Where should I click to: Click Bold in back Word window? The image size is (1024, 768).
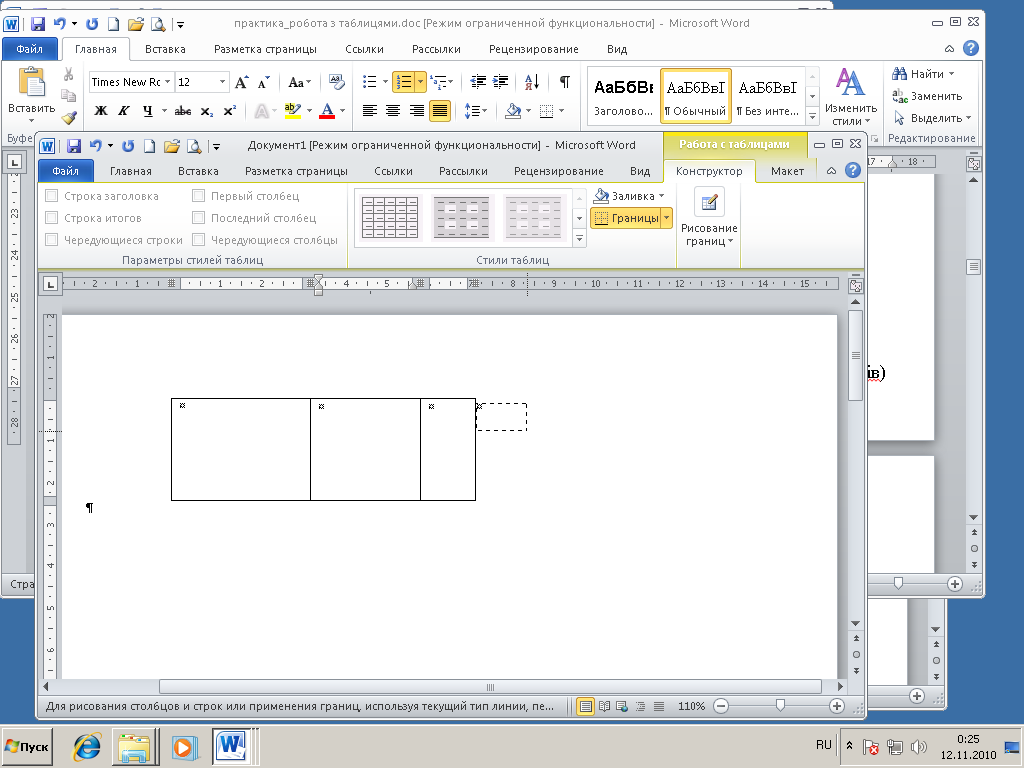pyautogui.click(x=101, y=111)
